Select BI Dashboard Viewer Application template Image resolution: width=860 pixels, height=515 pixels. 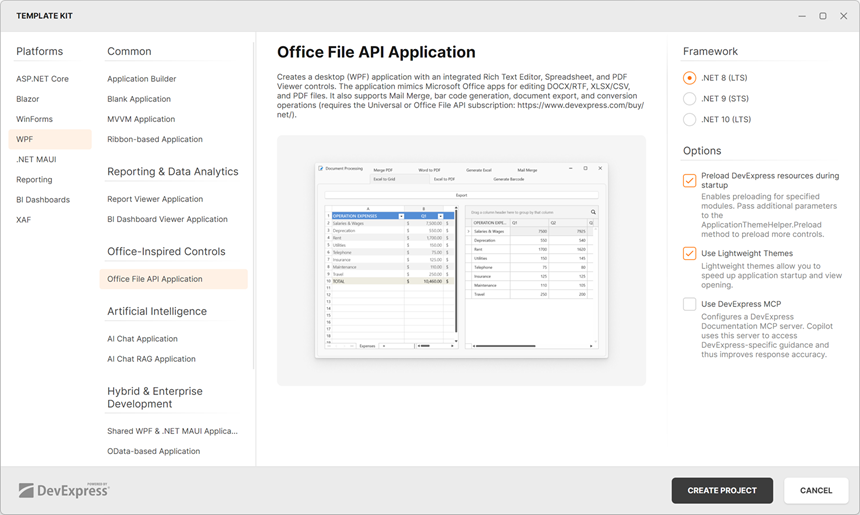click(173, 219)
